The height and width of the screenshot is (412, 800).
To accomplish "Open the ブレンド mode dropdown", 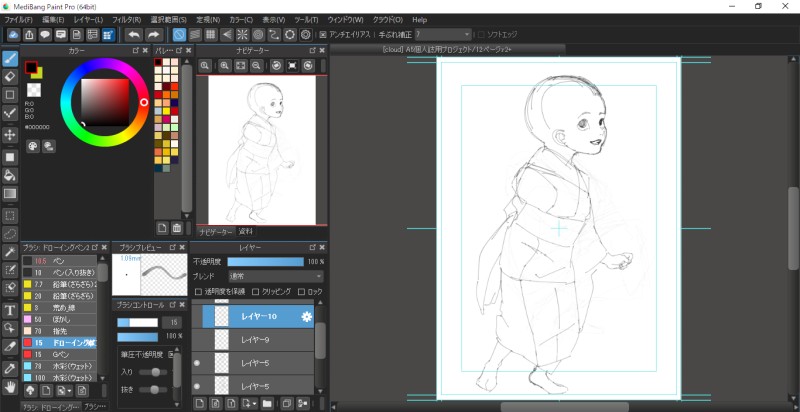I will 276,276.
